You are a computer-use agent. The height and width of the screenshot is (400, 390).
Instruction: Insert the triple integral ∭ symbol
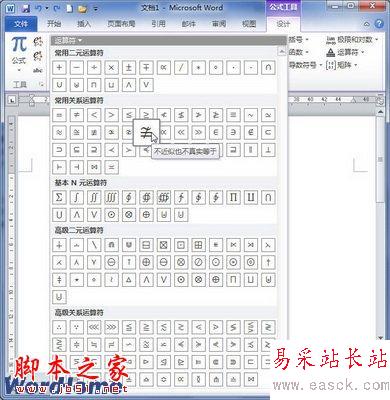pyautogui.click(x=111, y=197)
